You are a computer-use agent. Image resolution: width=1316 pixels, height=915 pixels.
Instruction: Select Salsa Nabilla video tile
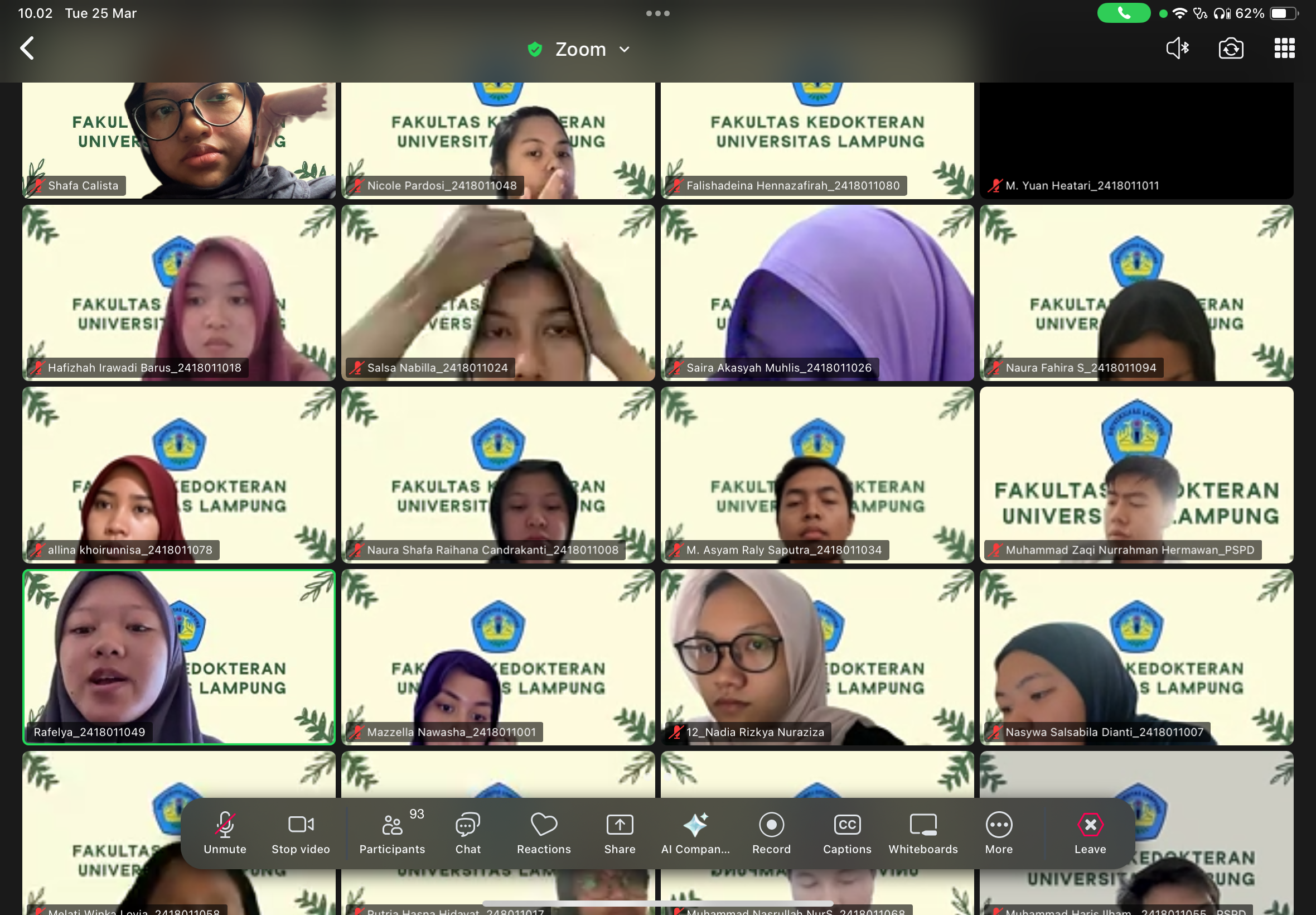point(498,293)
